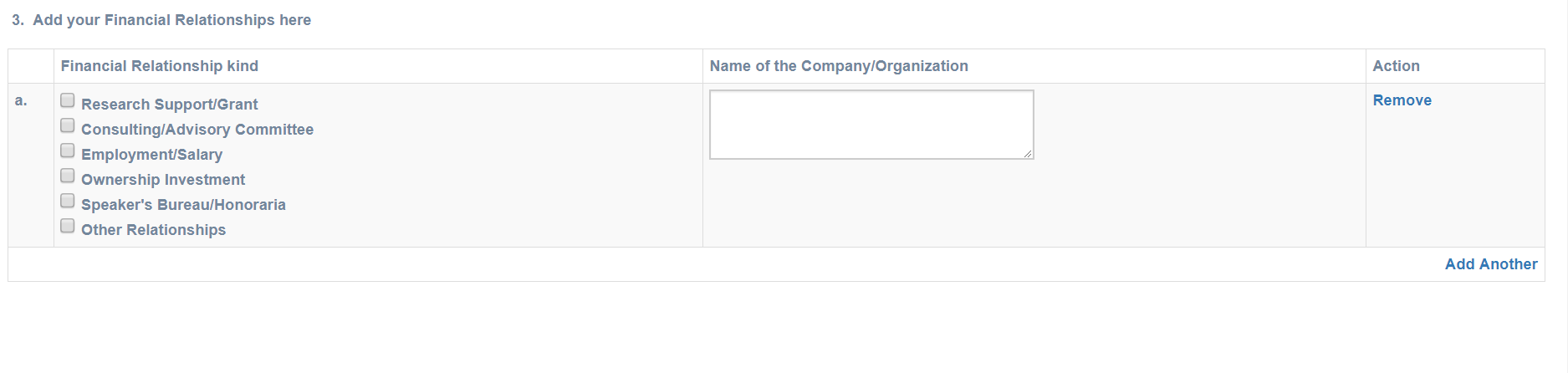Toggle the Speaker's Bureau/Honoraria checkbox
Screen dimensions: 1568x373
(68, 201)
